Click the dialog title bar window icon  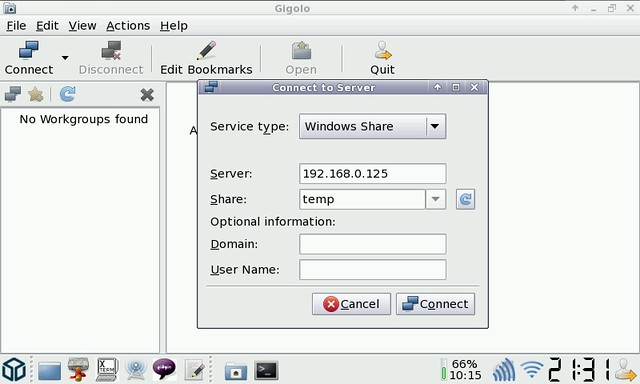click(211, 87)
